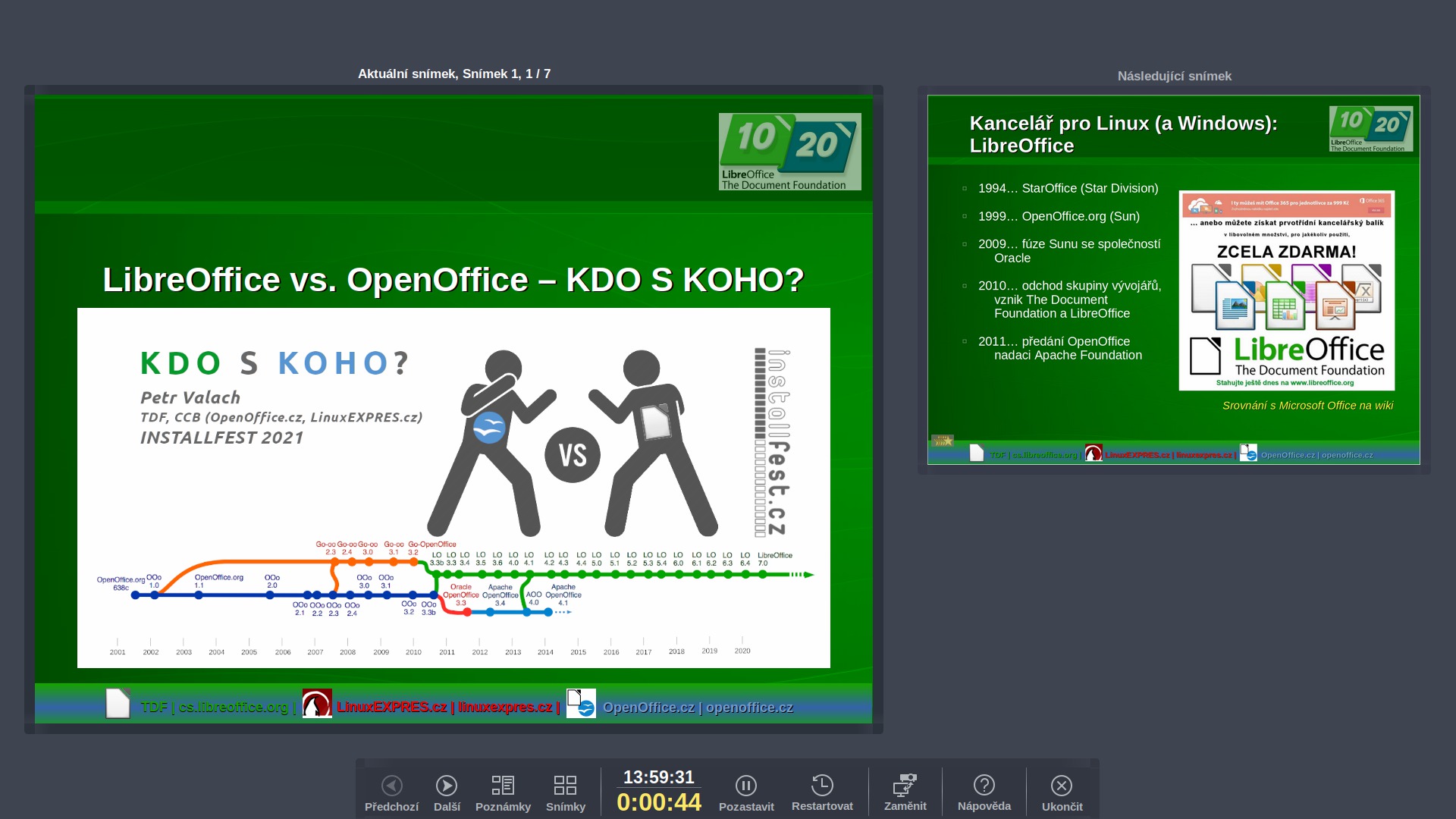
Task: Click the 'OpenOffice.cz | openoffice.cz' link on current slide
Action: point(698,708)
